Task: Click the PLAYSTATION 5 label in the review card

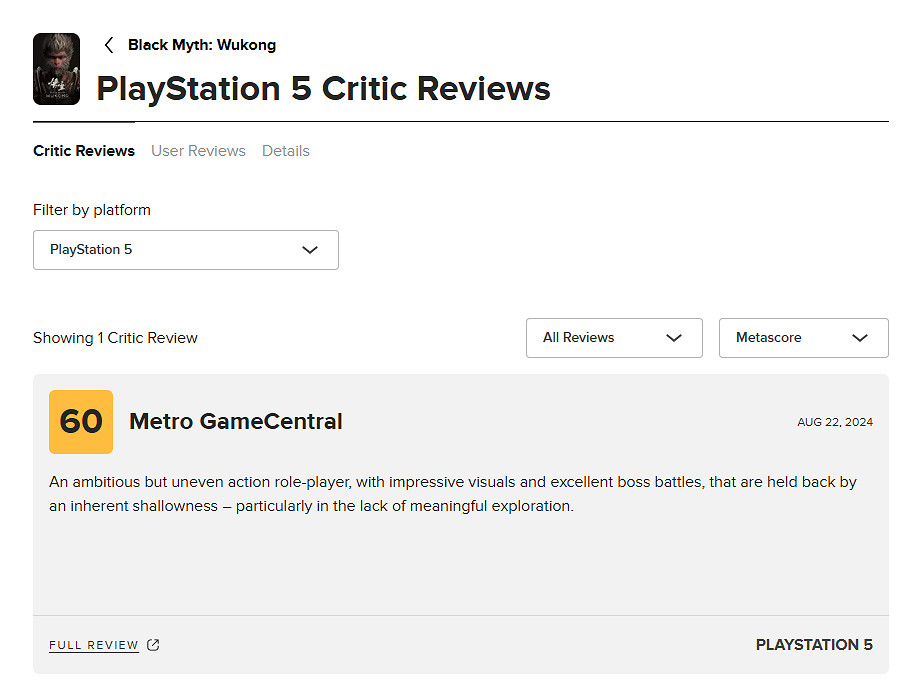Action: click(814, 645)
